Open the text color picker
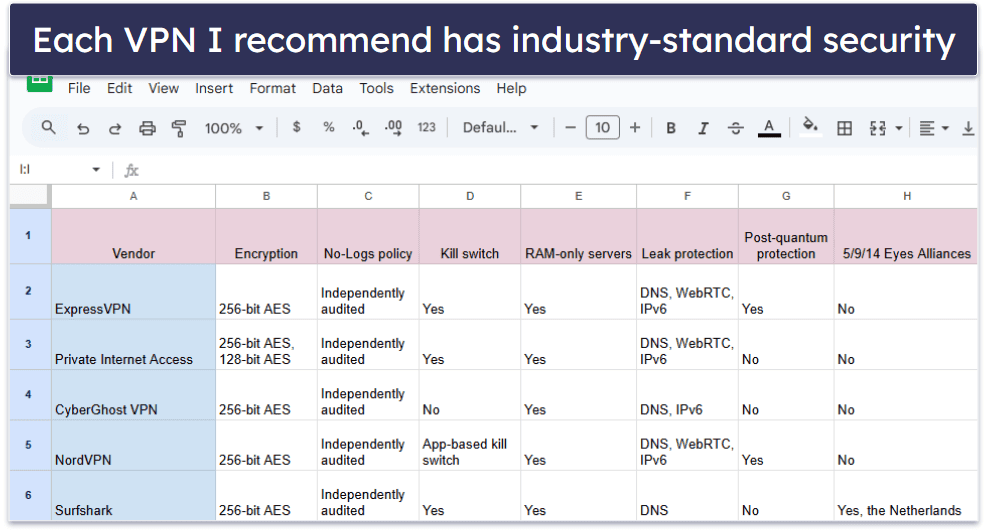Screen dimensions: 986x530 (x=768, y=128)
